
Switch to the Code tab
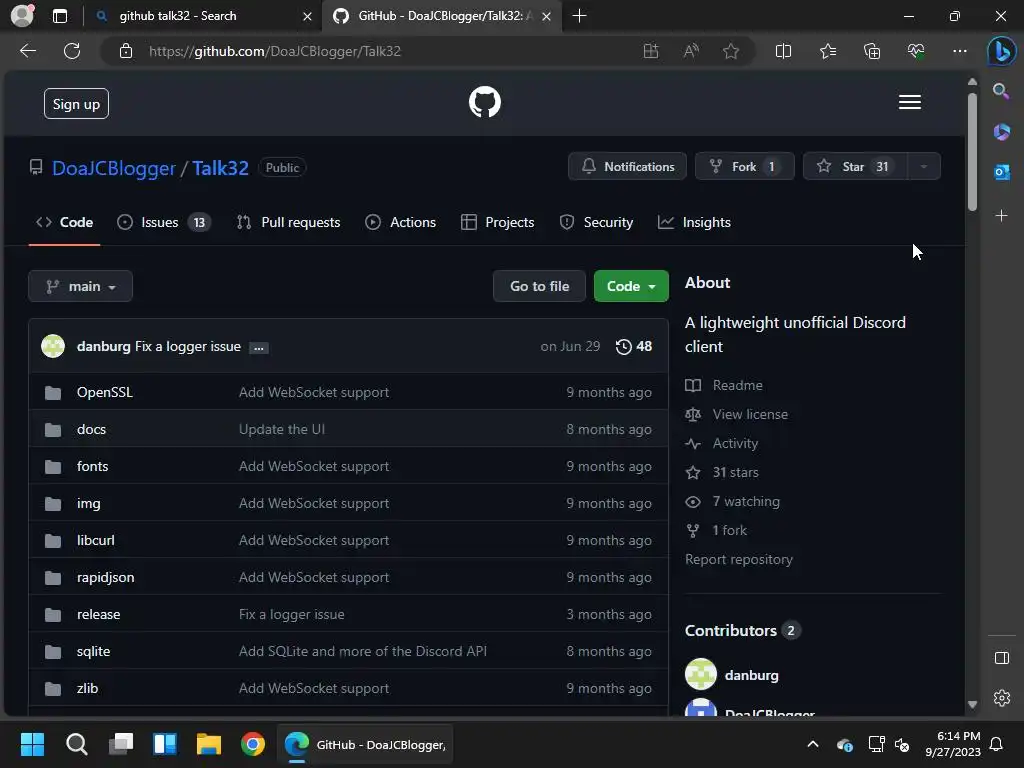click(x=64, y=223)
